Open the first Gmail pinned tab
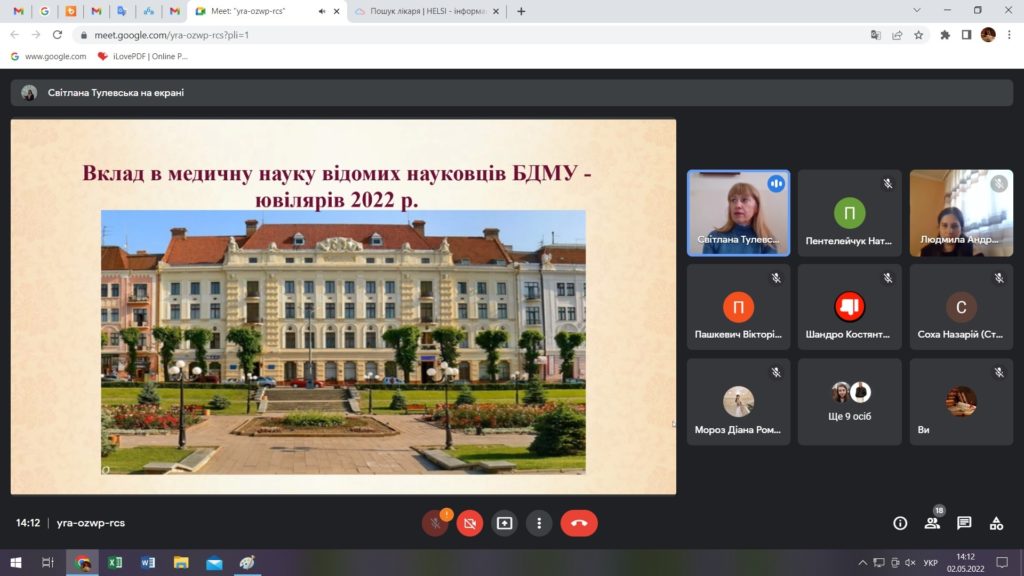1024x576 pixels. (18, 11)
